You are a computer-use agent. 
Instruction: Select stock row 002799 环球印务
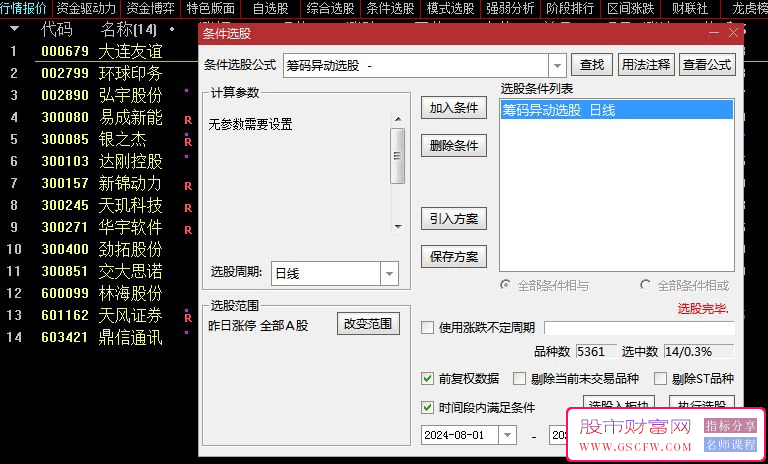click(x=98, y=73)
